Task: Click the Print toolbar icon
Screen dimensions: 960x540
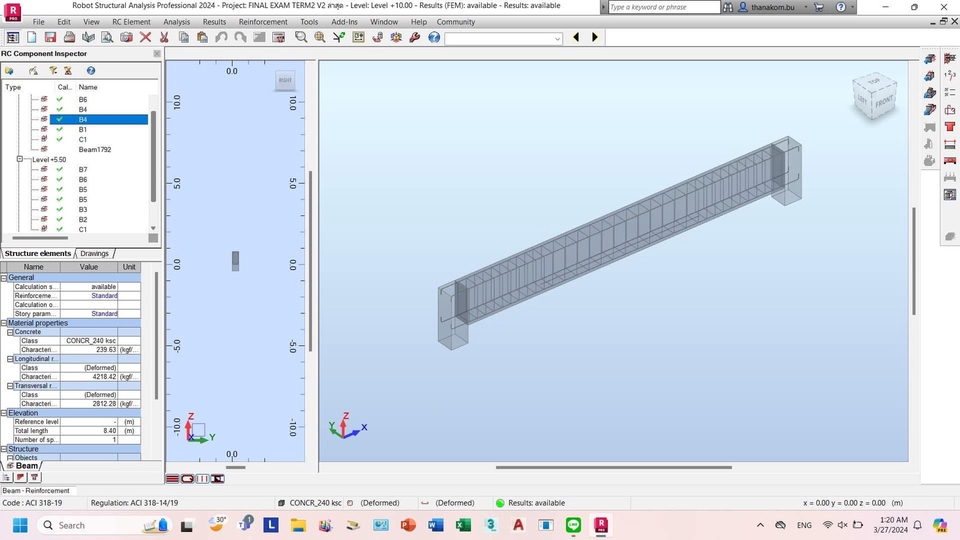Action: click(x=68, y=38)
